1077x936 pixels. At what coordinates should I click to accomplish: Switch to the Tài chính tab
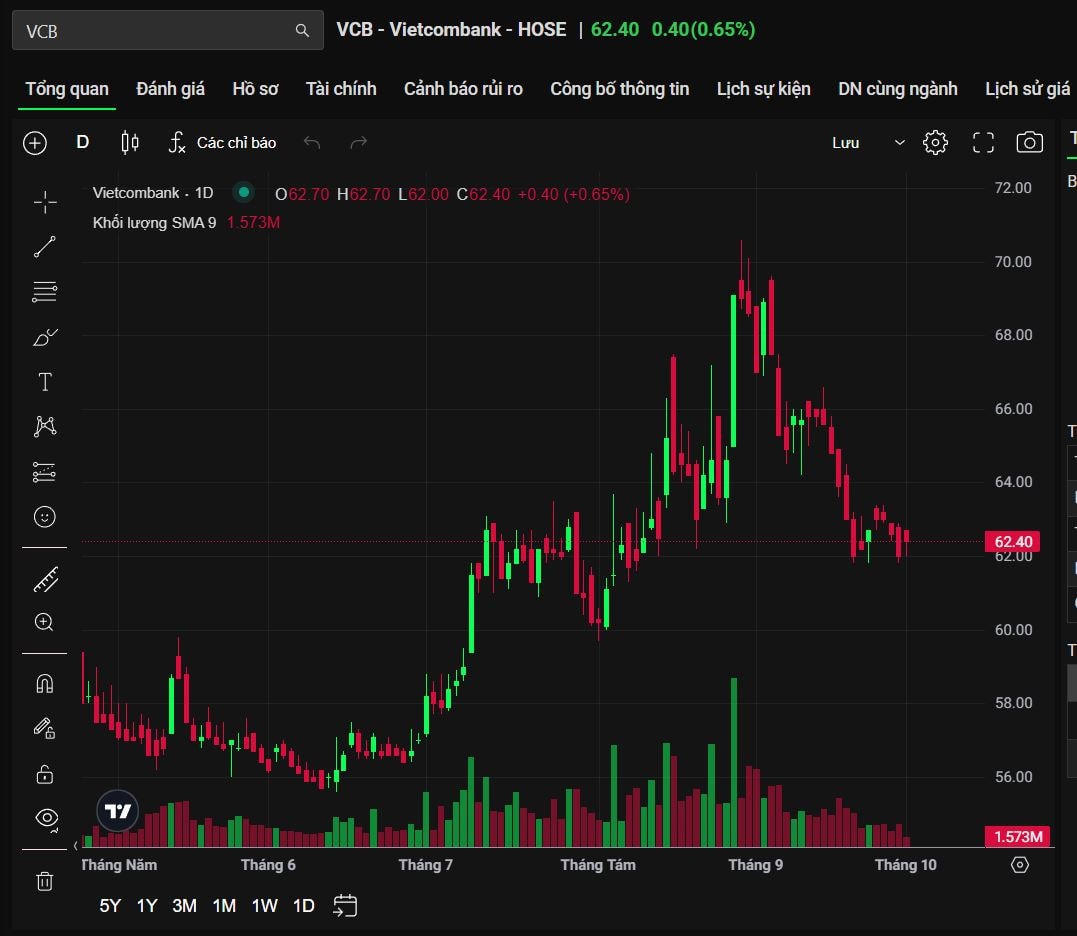pos(341,89)
